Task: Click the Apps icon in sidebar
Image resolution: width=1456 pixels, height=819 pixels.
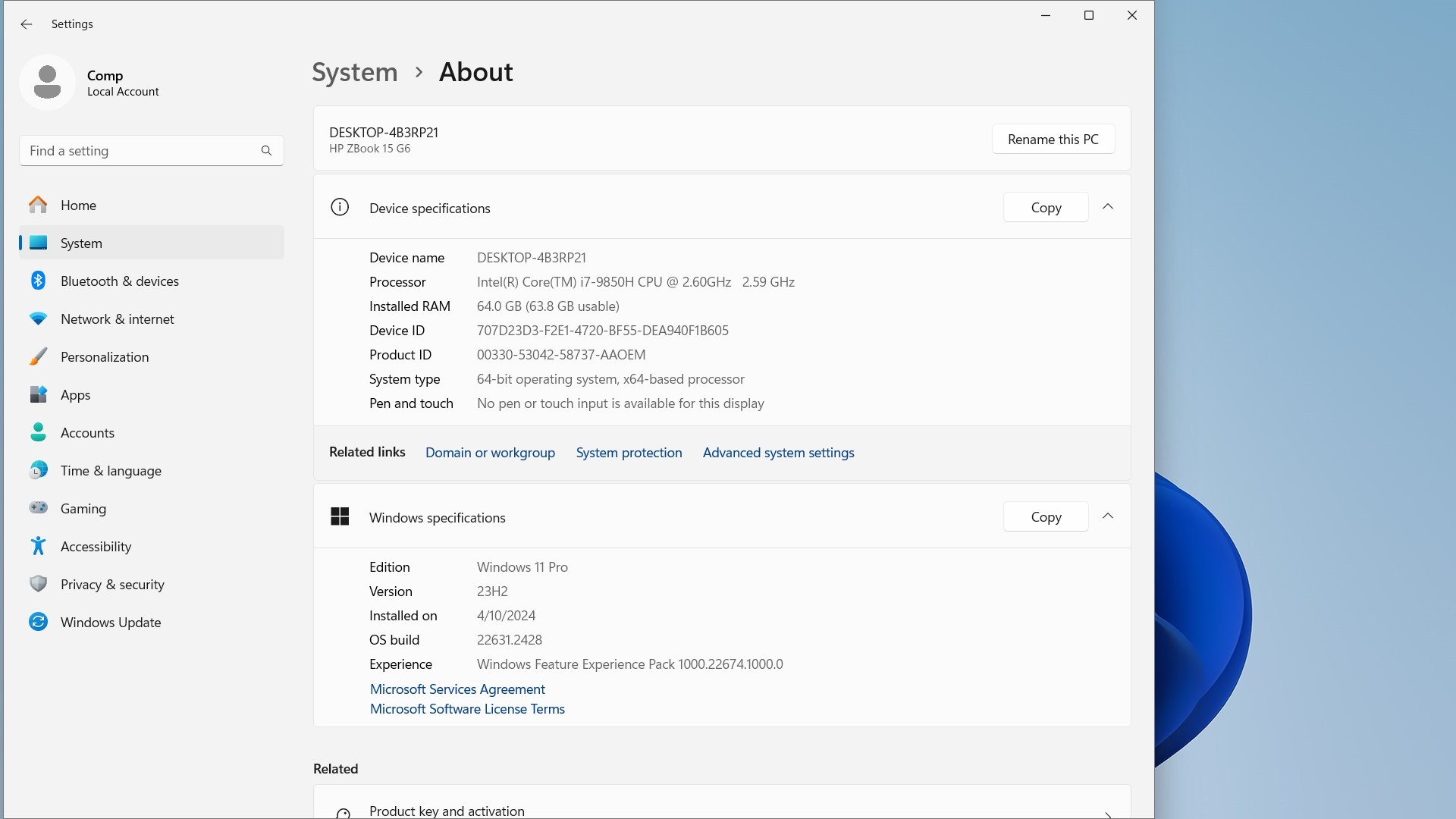Action: 38,394
